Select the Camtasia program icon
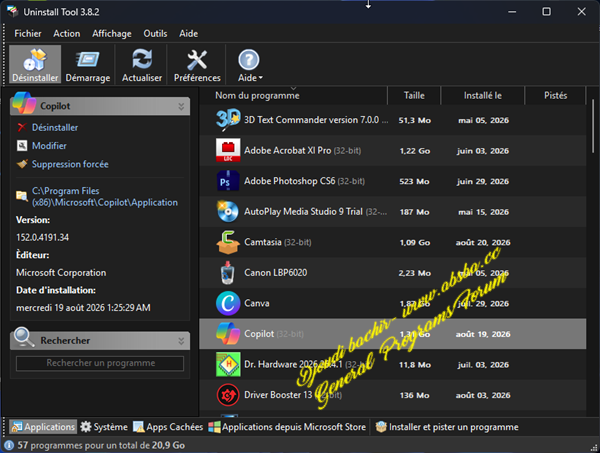The width and height of the screenshot is (600, 453). (x=228, y=242)
